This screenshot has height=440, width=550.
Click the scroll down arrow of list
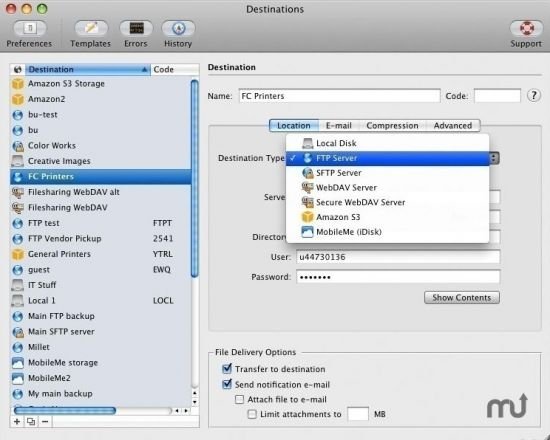click(195, 402)
